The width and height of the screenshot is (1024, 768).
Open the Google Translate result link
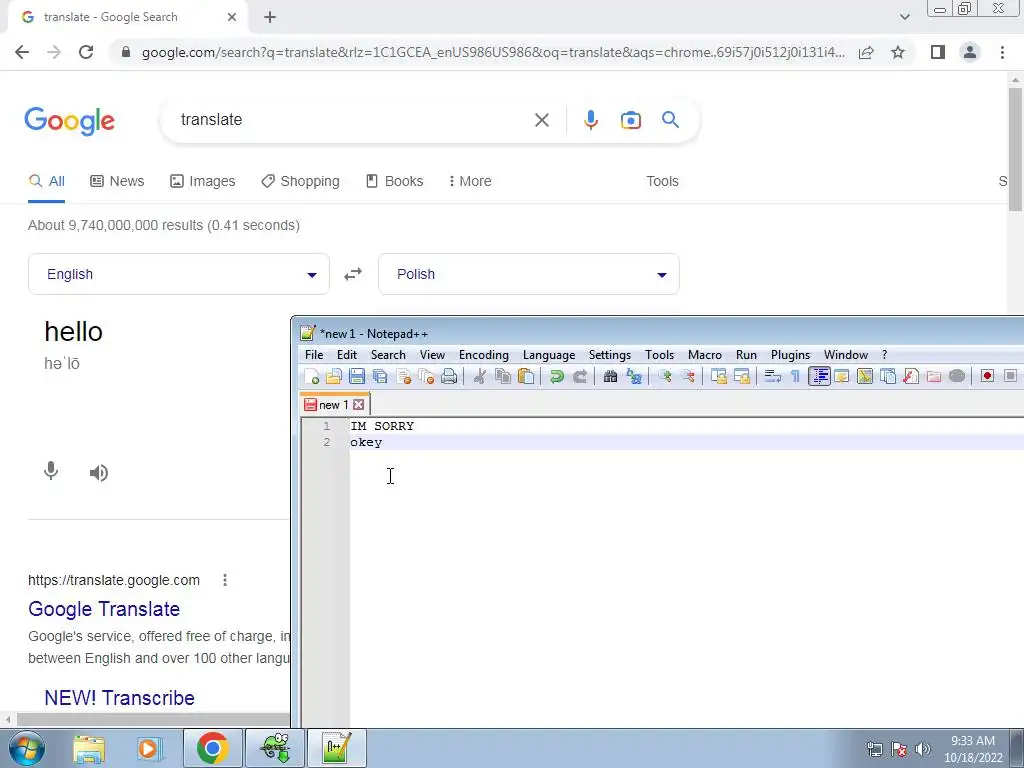[104, 609]
